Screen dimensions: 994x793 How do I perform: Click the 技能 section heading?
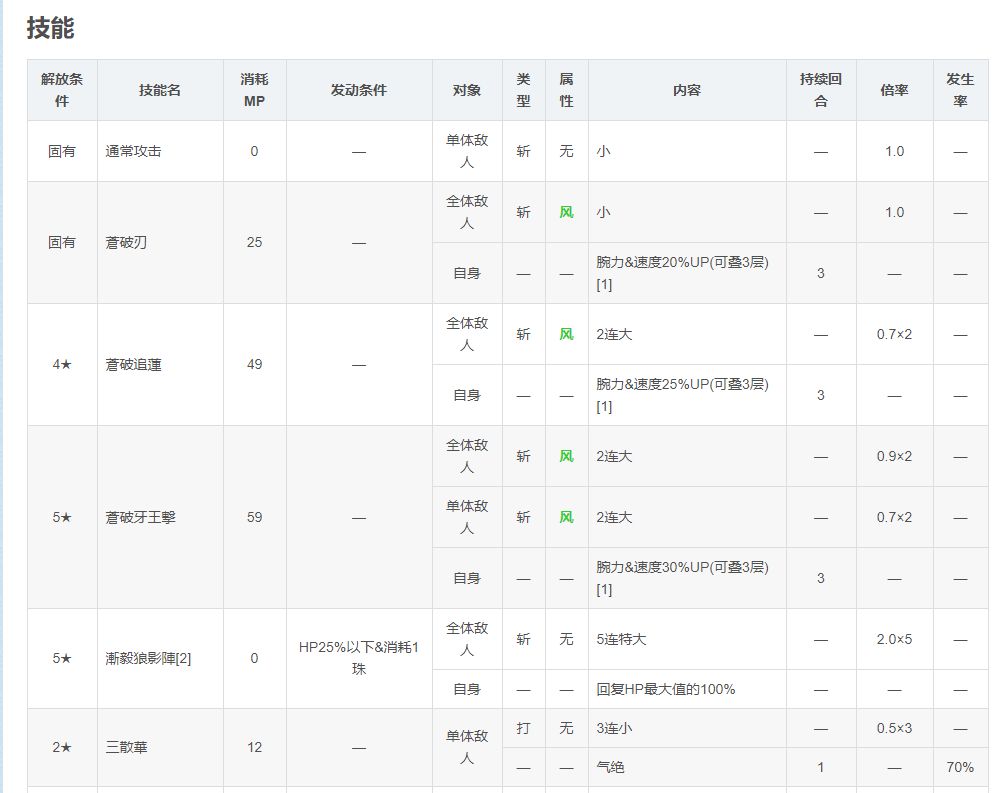tap(50, 28)
